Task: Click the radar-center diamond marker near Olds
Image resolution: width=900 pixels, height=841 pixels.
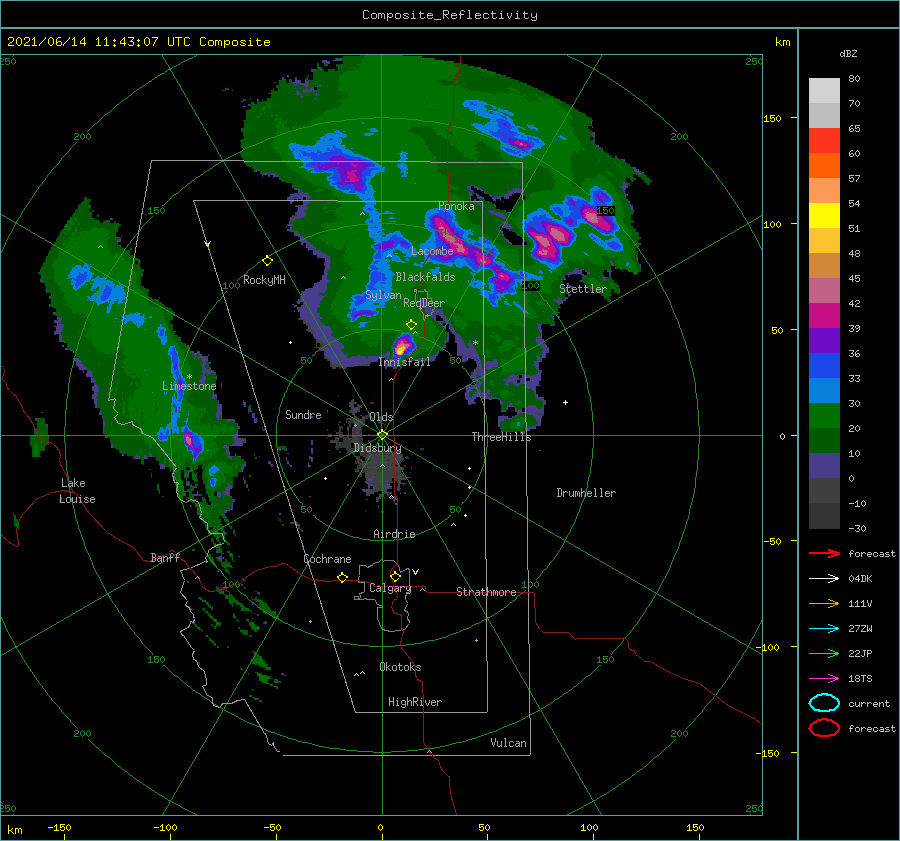Action: point(382,435)
